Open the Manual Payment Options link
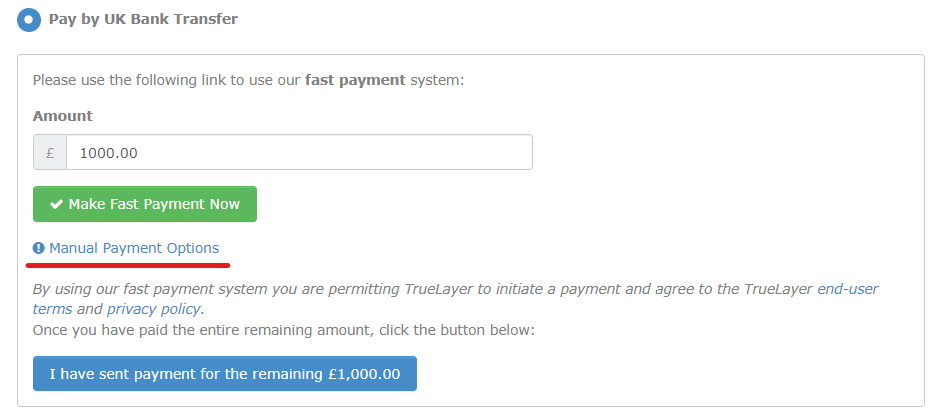 point(134,248)
